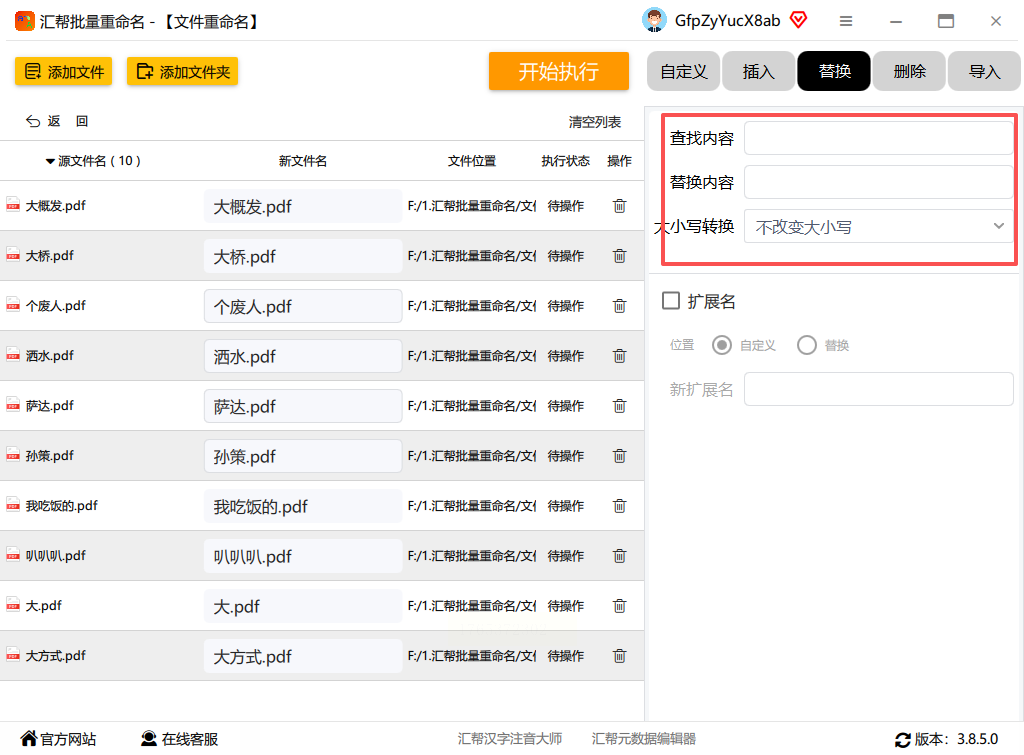Click 清空列表 to clear the list
Viewport: 1024px width, 755px height.
coord(594,122)
